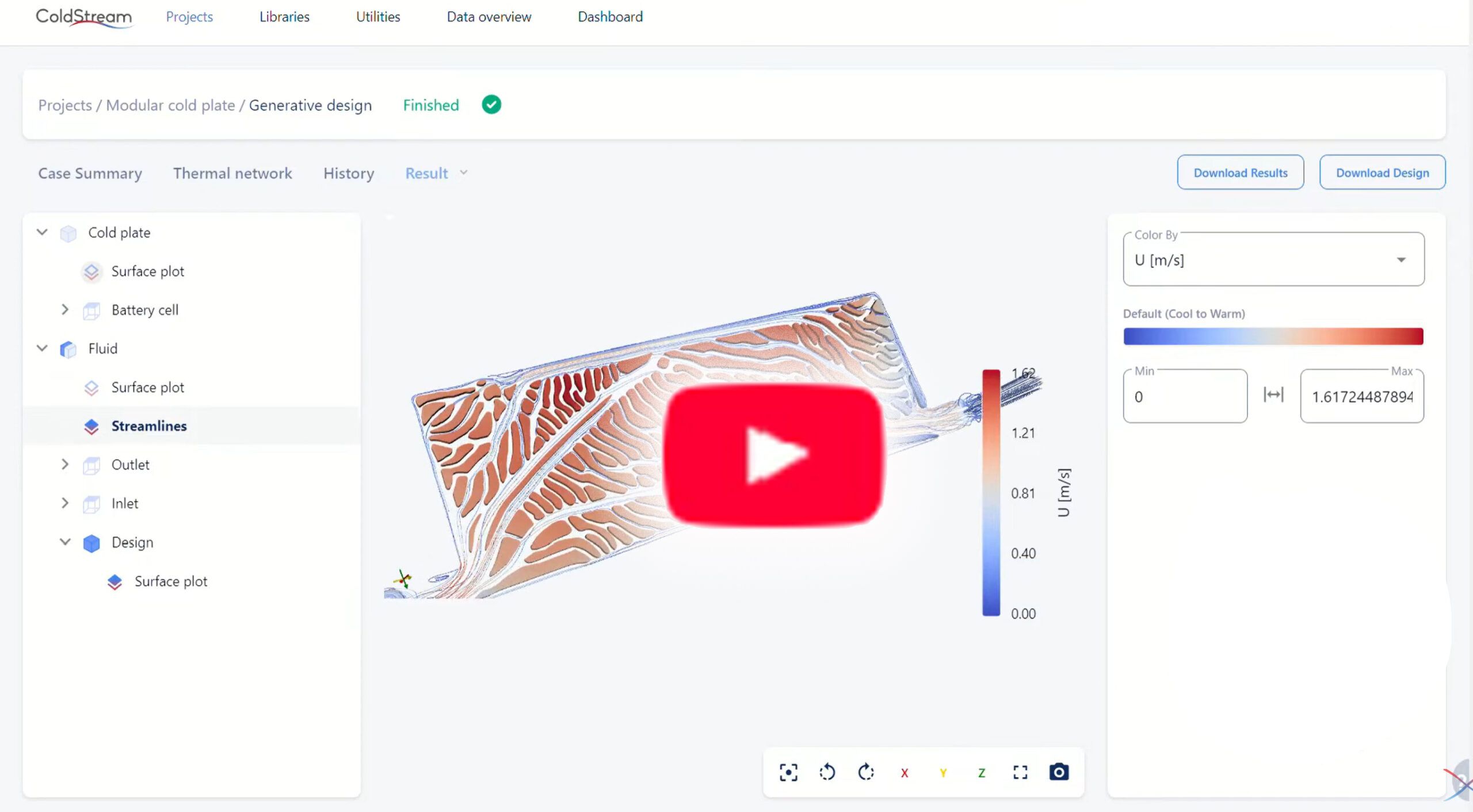Screen dimensions: 1473x812
Task: Align view to X axis
Action: point(905,773)
